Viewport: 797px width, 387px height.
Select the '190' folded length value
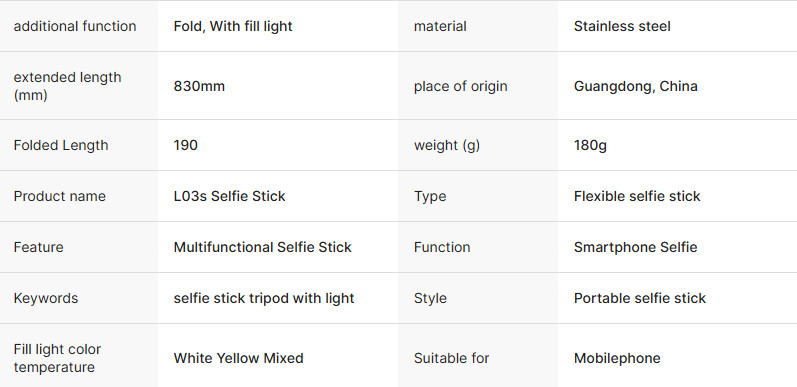[x=186, y=145]
